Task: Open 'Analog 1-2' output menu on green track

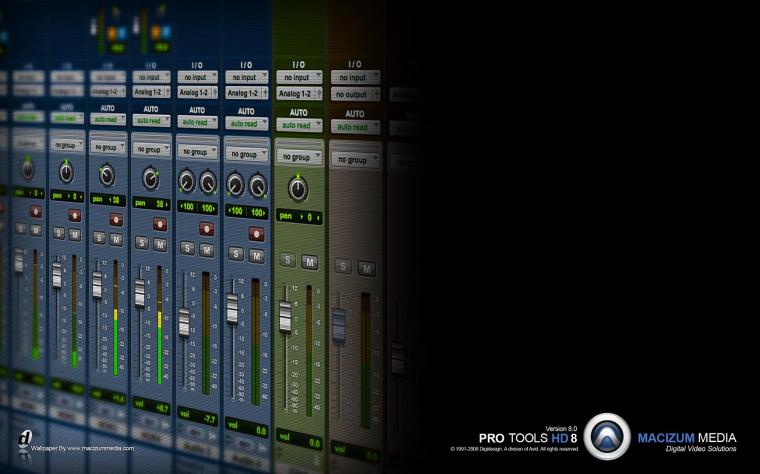Action: click(x=299, y=94)
